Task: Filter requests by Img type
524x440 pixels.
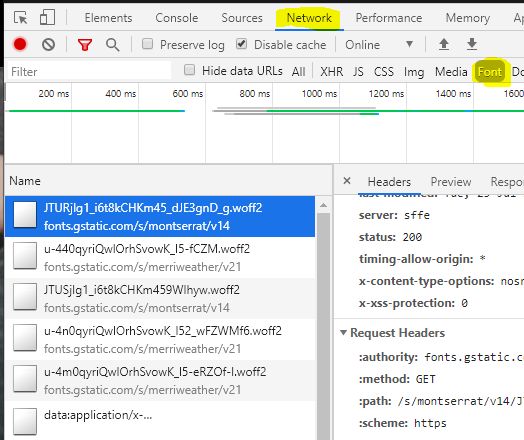Action: click(414, 72)
